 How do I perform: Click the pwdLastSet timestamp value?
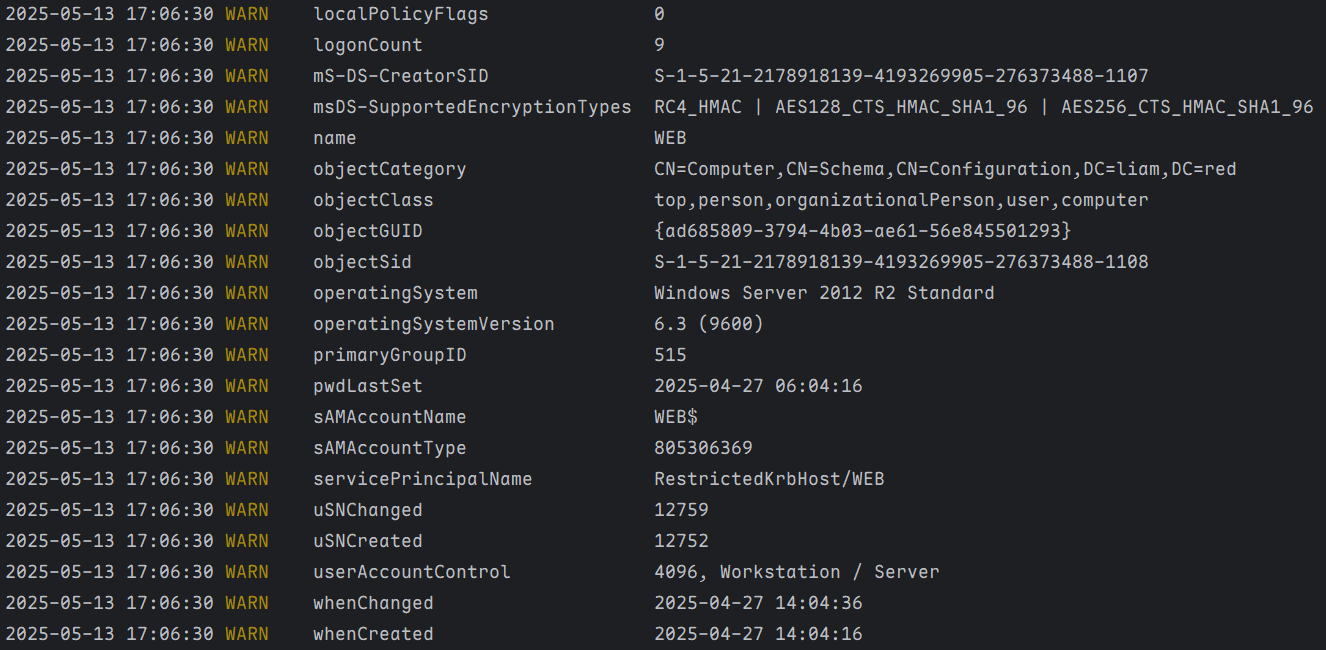(x=758, y=386)
